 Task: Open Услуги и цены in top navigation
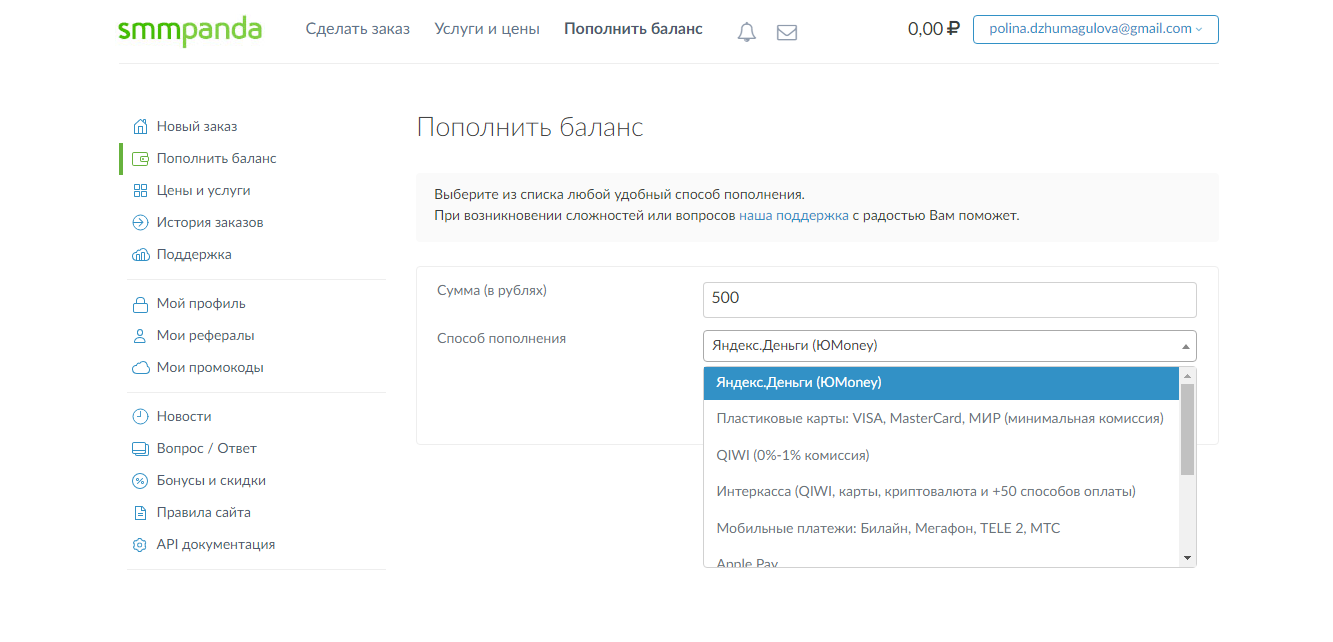coord(487,29)
